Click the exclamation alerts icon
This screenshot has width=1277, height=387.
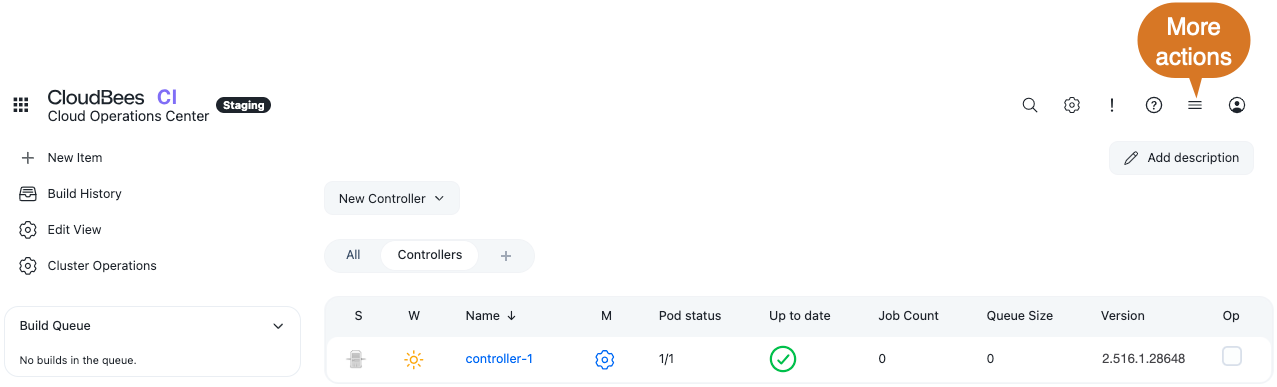point(1112,105)
